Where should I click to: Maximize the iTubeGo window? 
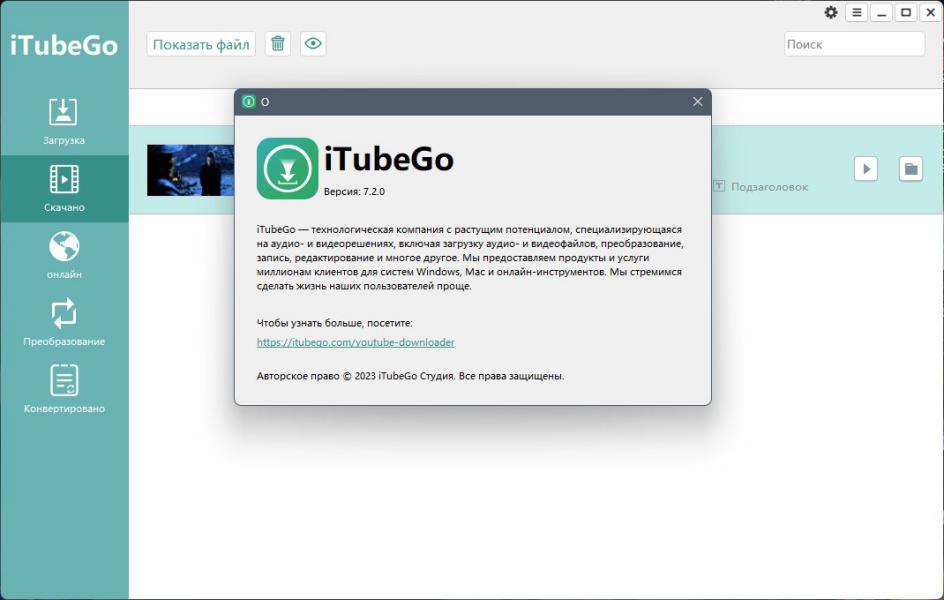(x=905, y=12)
